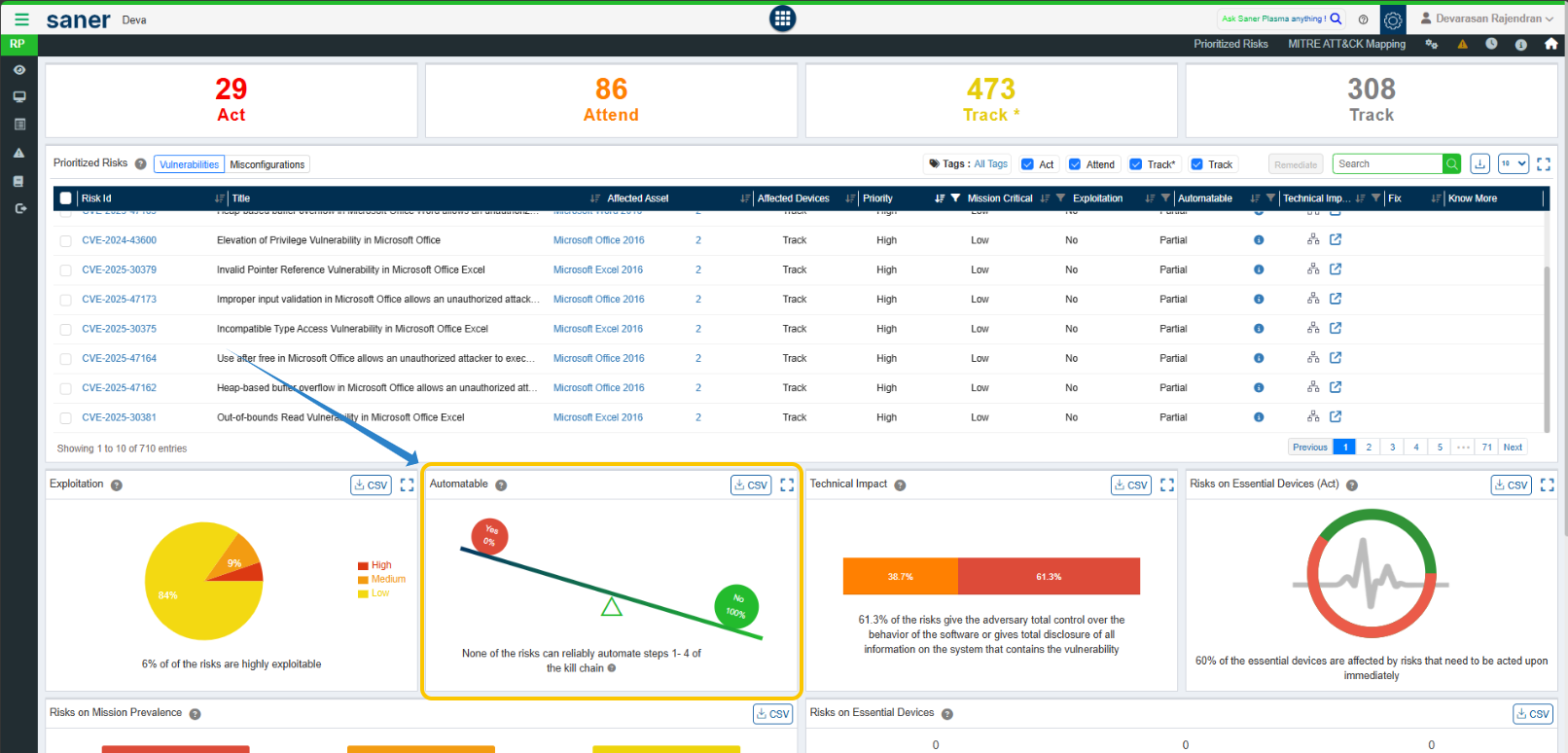This screenshot has width=1568, height=753.
Task: Open the Mission Critical column filter
Action: tap(1060, 198)
